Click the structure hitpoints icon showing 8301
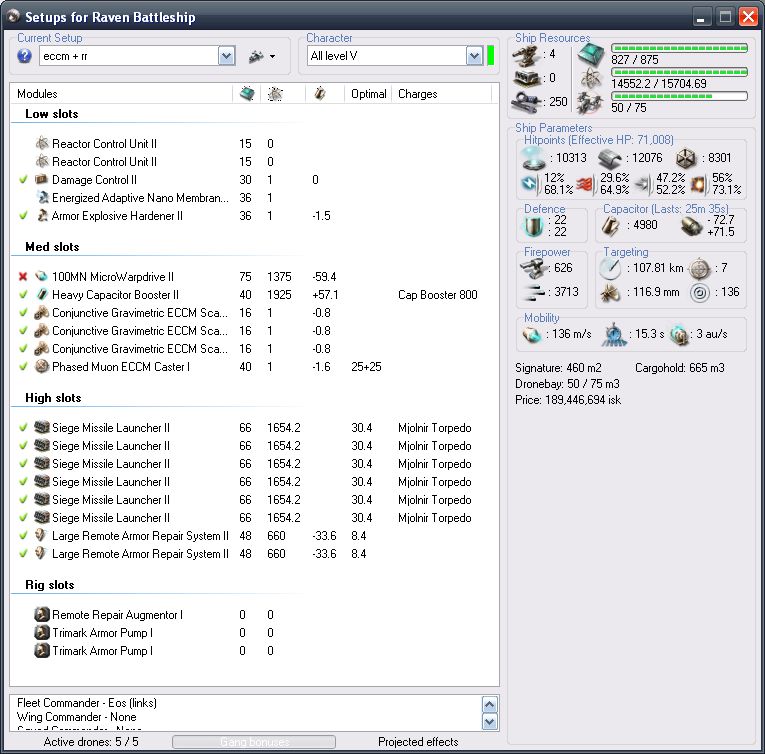 click(x=686, y=158)
